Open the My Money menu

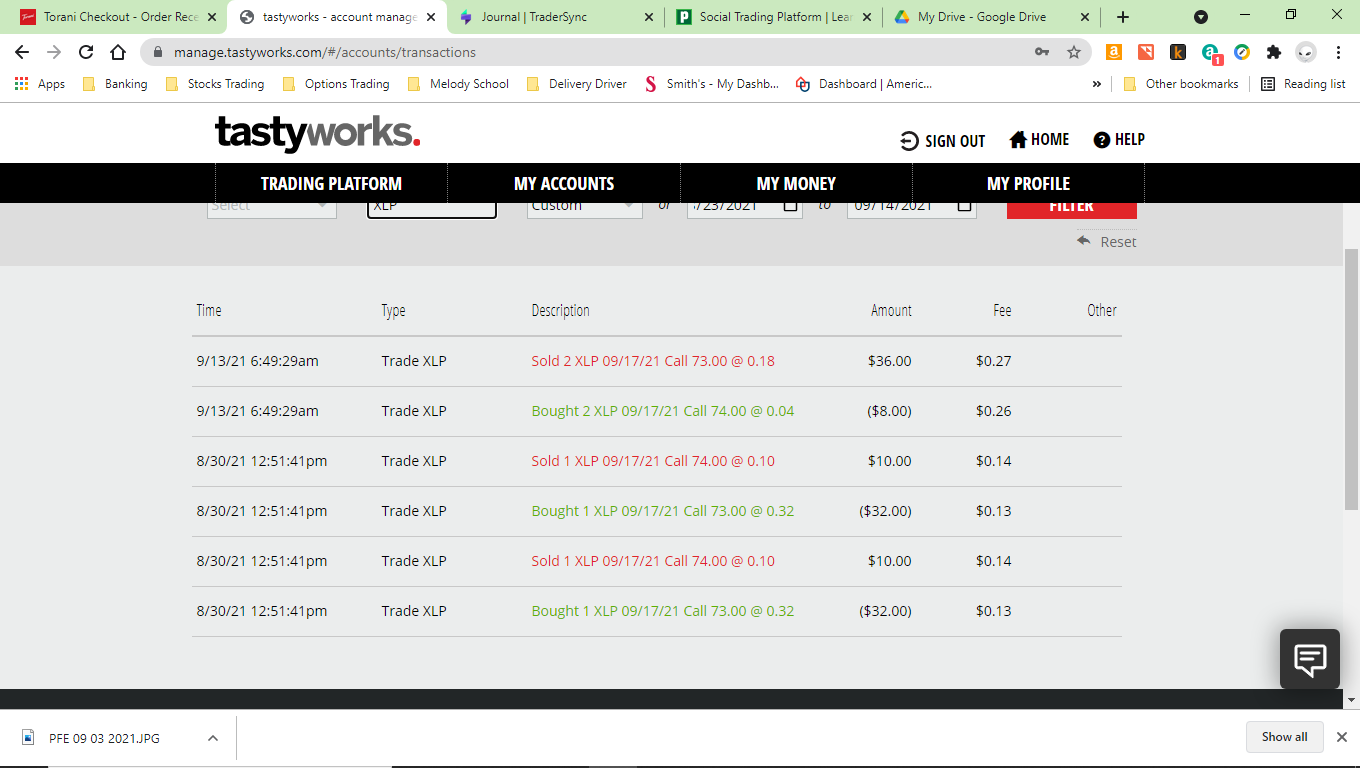[x=796, y=183]
